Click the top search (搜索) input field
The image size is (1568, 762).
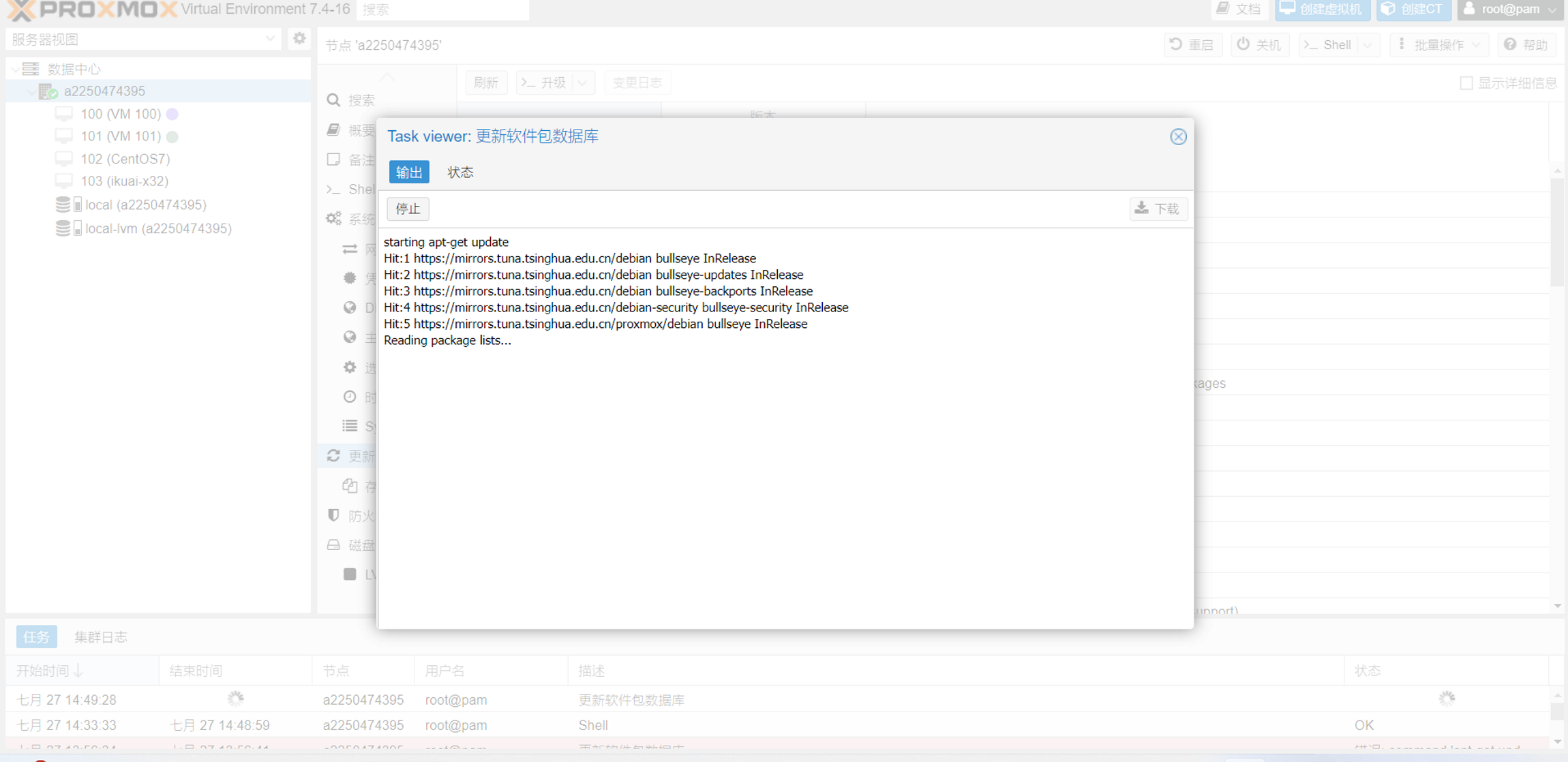point(443,10)
